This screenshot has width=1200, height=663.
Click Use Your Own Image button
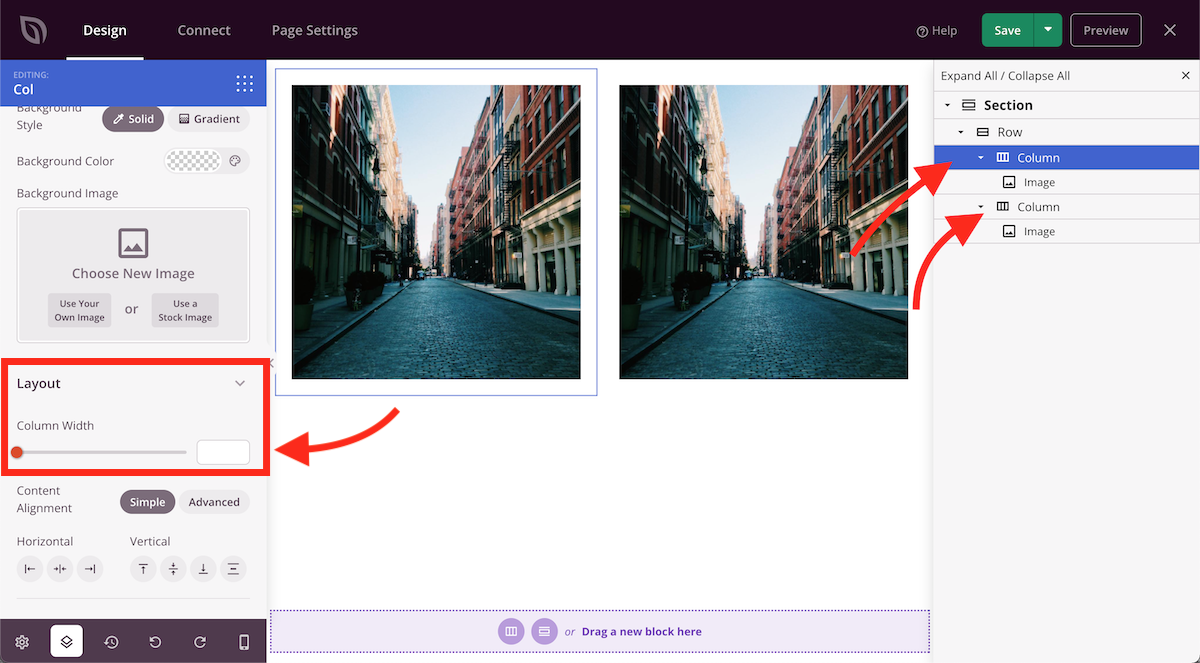80,310
